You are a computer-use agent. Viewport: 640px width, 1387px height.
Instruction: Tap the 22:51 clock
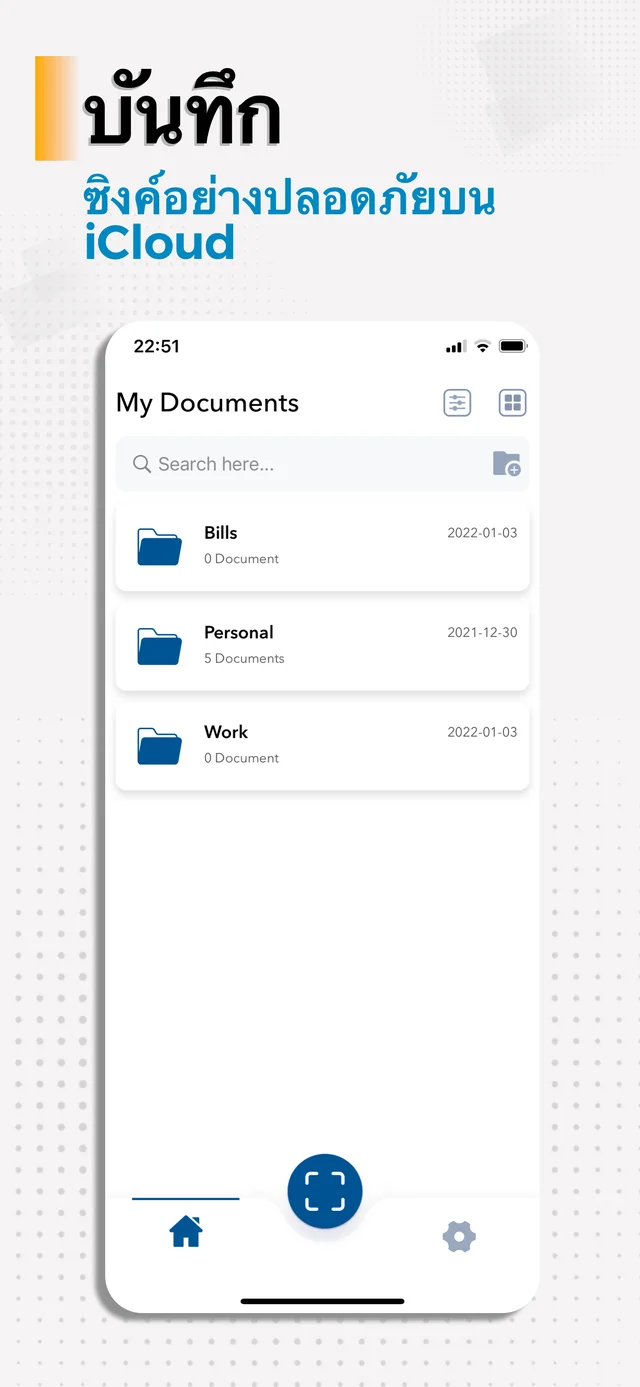pyautogui.click(x=157, y=346)
